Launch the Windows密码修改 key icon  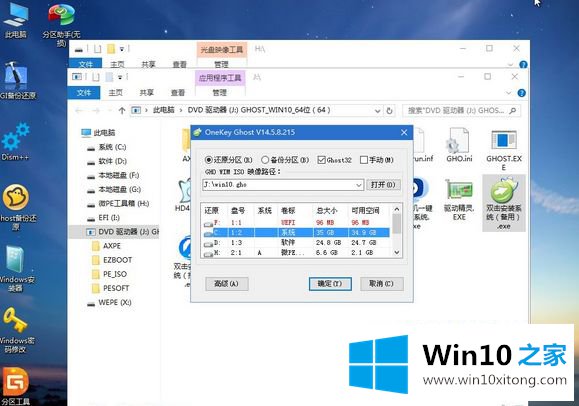coord(16,329)
